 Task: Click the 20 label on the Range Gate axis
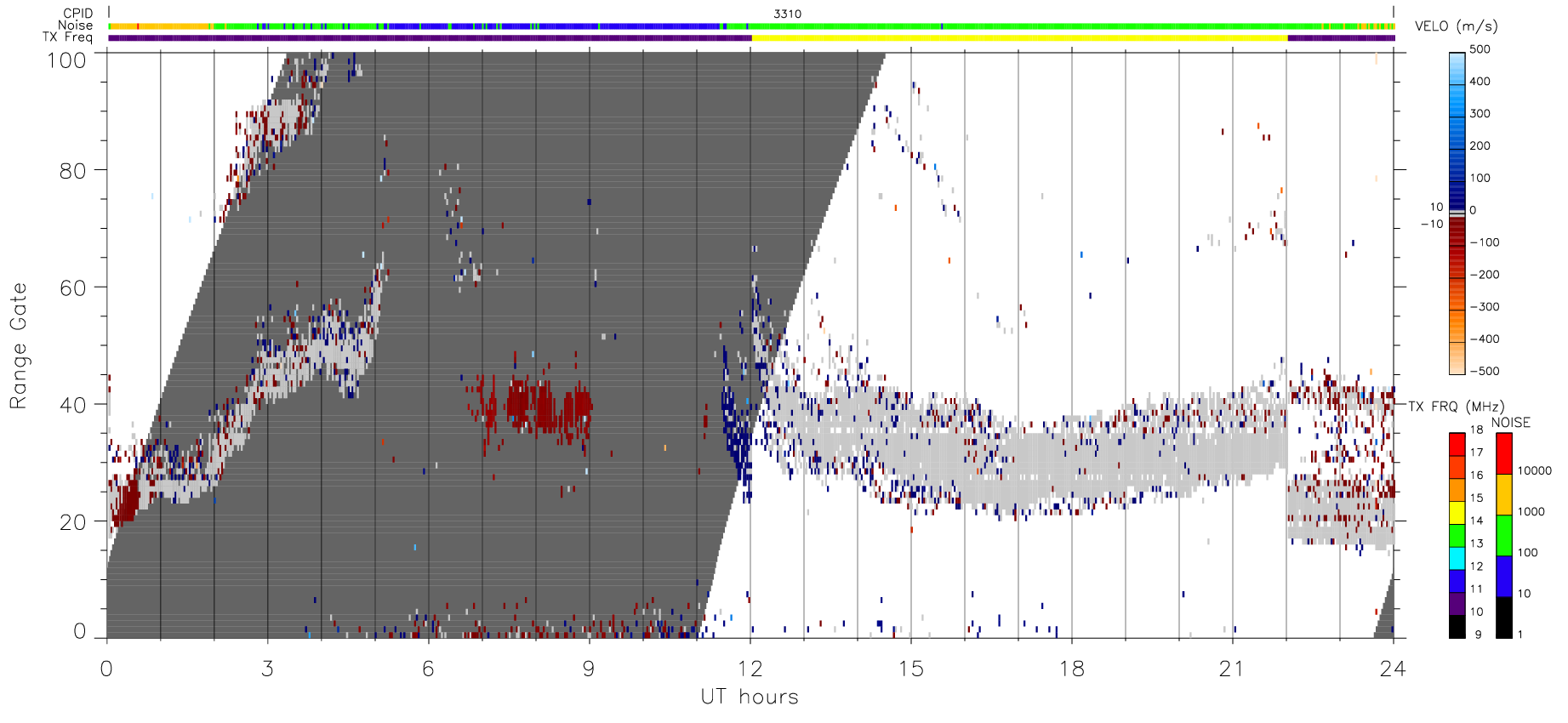coord(72,522)
